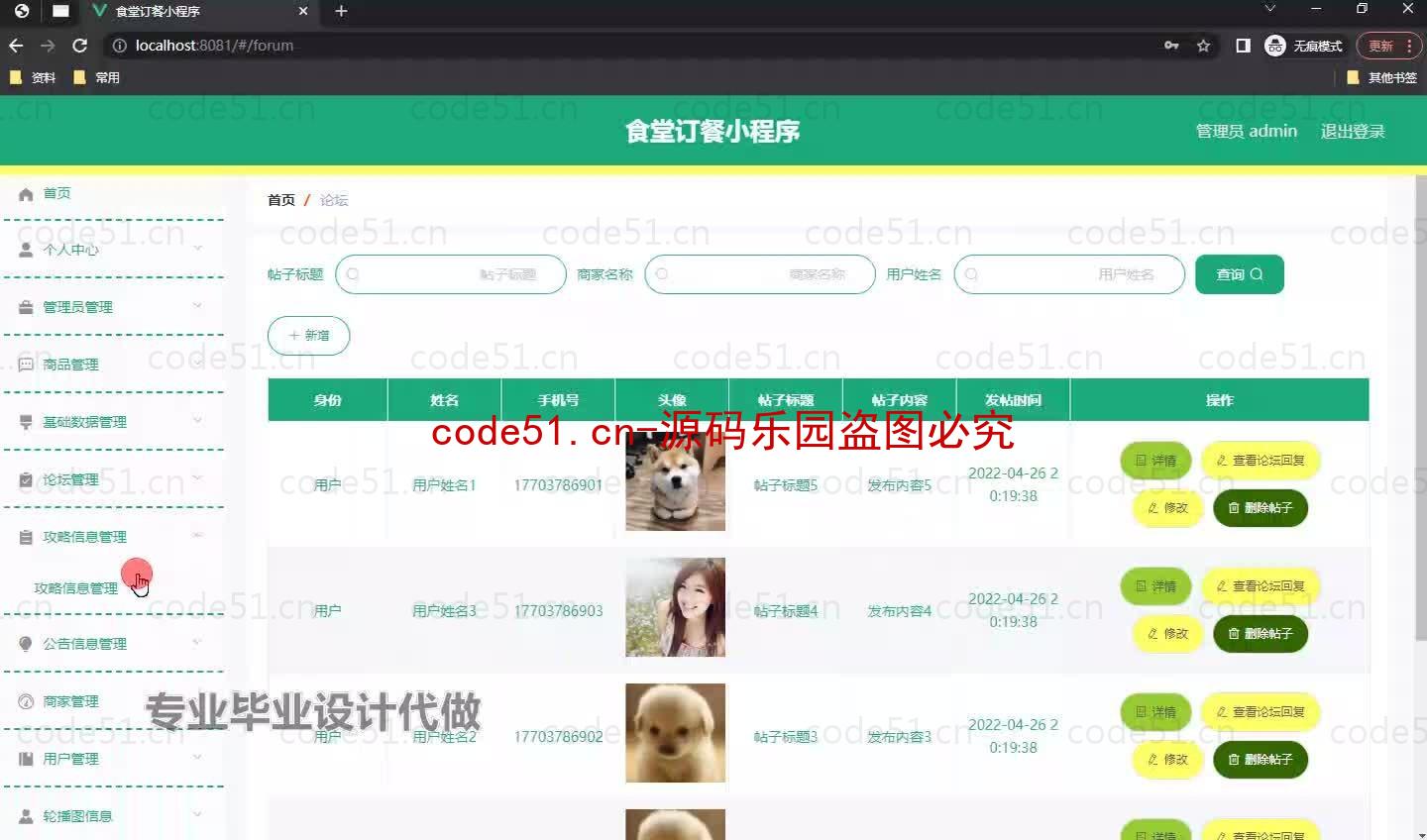The width and height of the screenshot is (1427, 840).
Task: Expand 用户管理 menu chevron
Action: point(197,757)
